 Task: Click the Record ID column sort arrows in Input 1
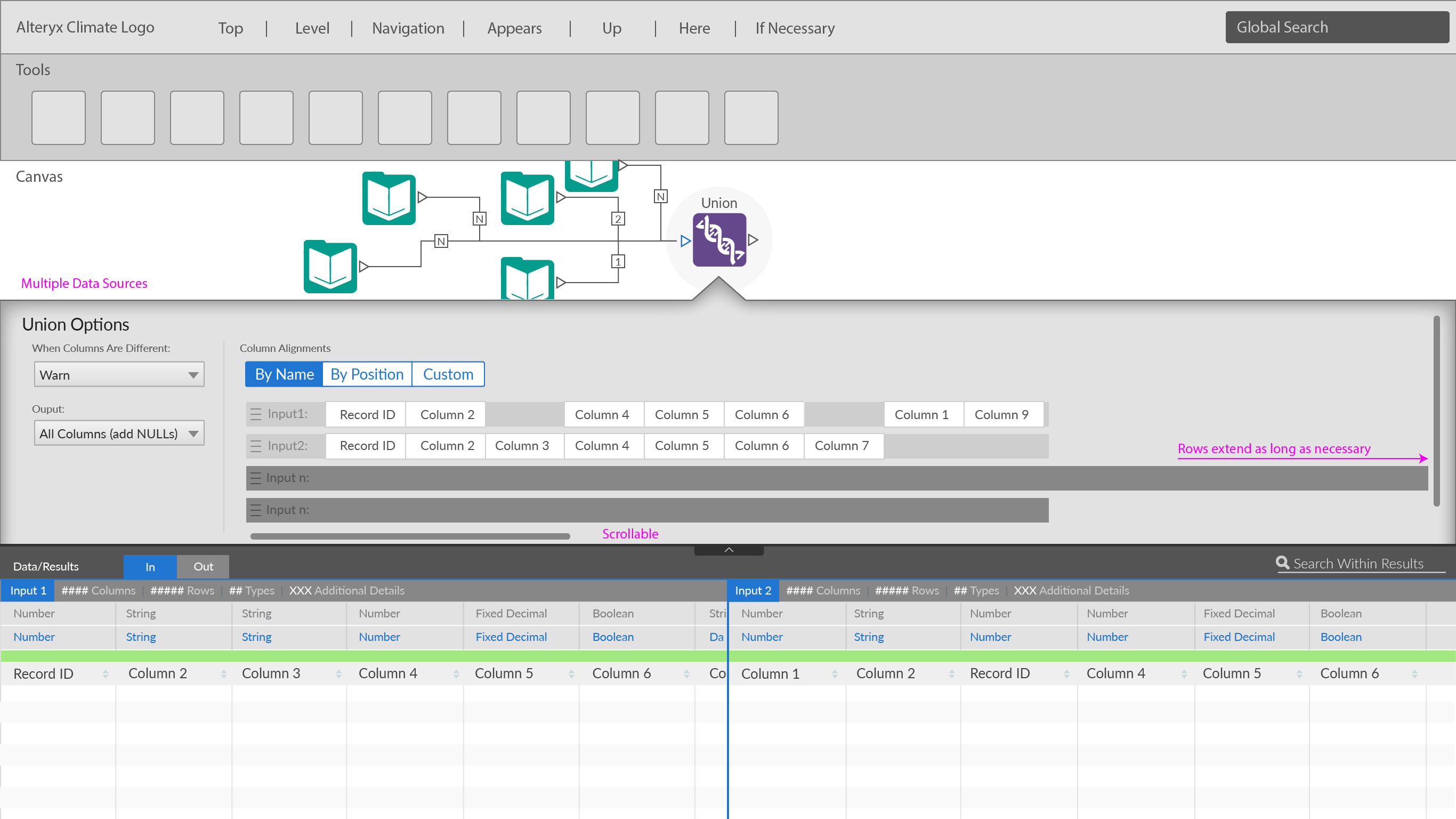105,673
